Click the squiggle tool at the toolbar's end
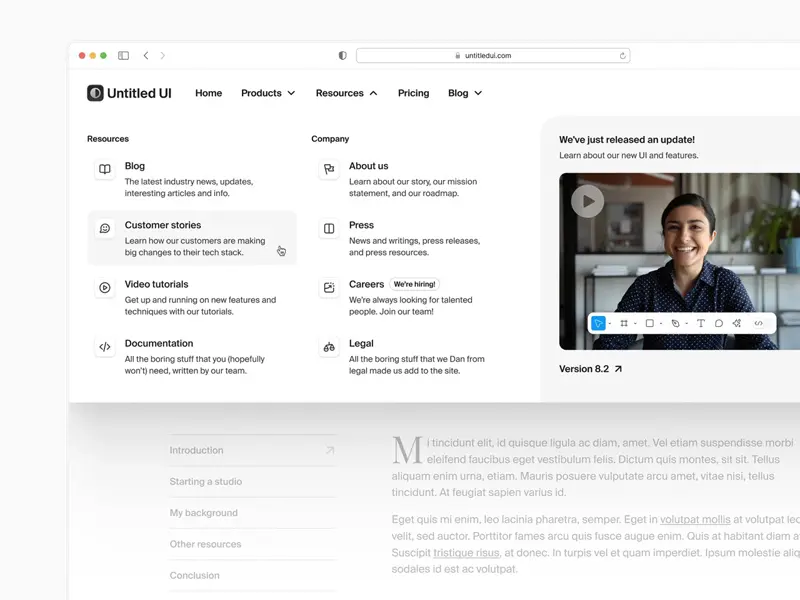The width and height of the screenshot is (800, 600). [x=758, y=323]
